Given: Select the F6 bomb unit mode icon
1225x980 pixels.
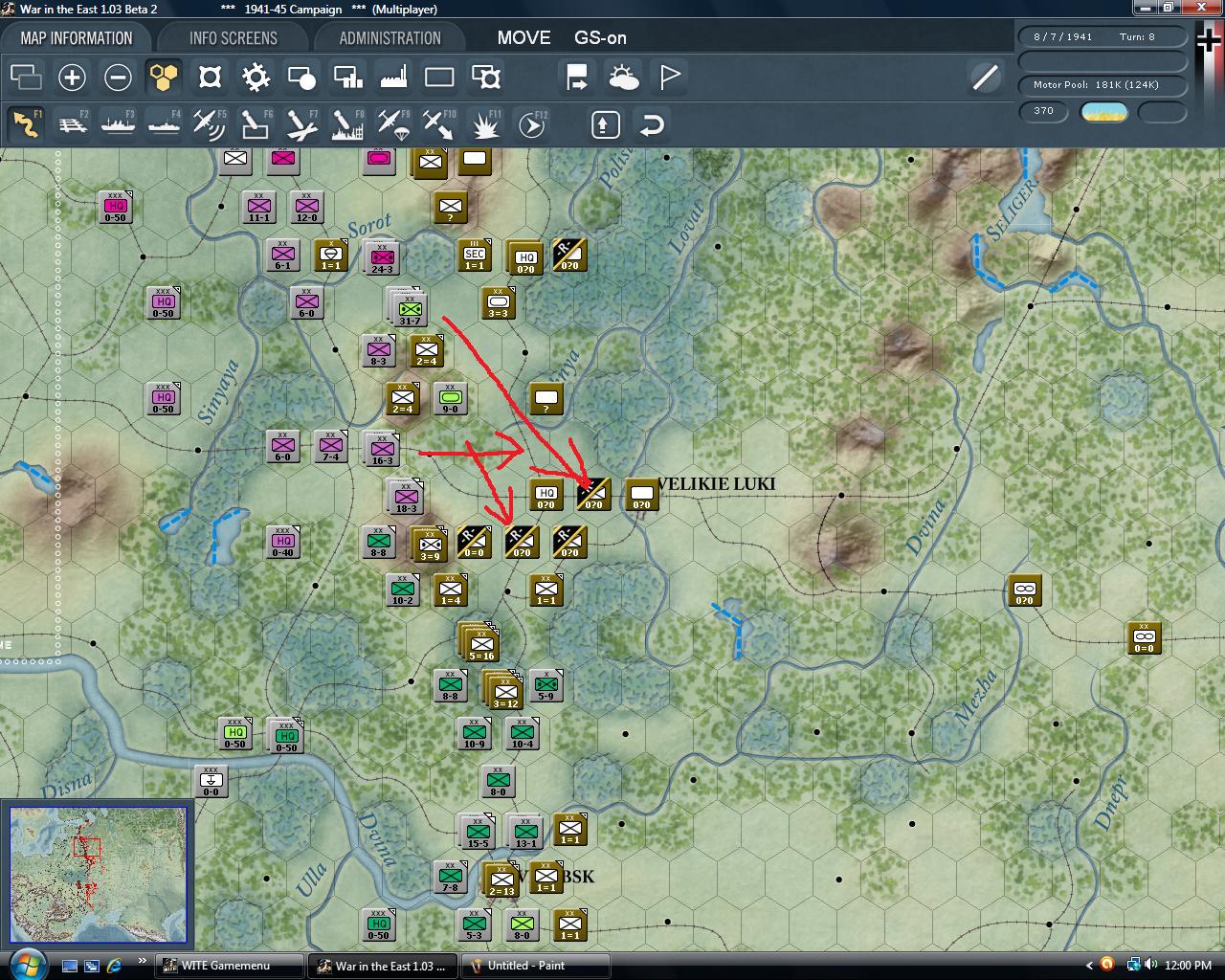Looking at the screenshot, I should tap(256, 124).
